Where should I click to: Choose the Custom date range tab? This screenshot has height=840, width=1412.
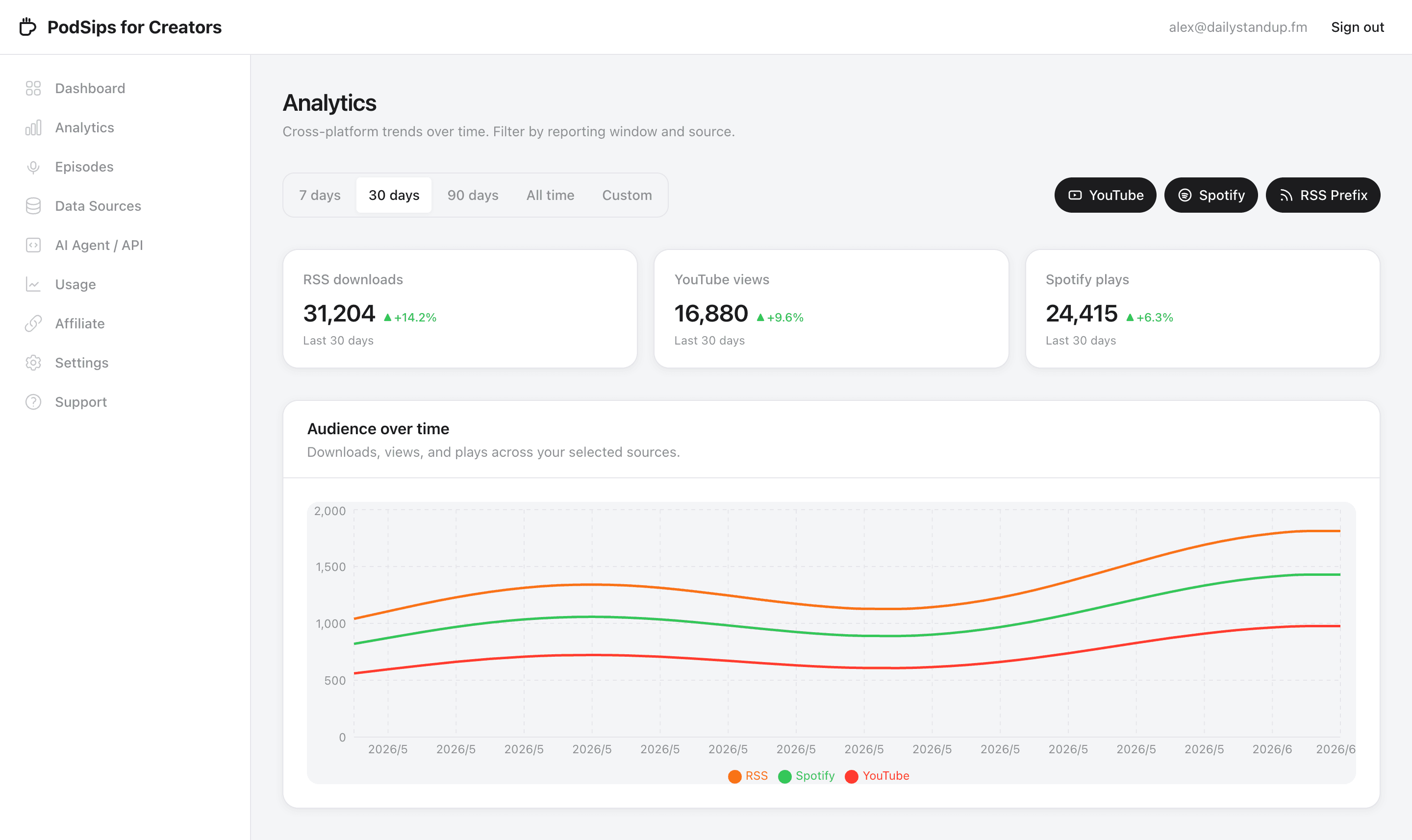pyautogui.click(x=627, y=195)
